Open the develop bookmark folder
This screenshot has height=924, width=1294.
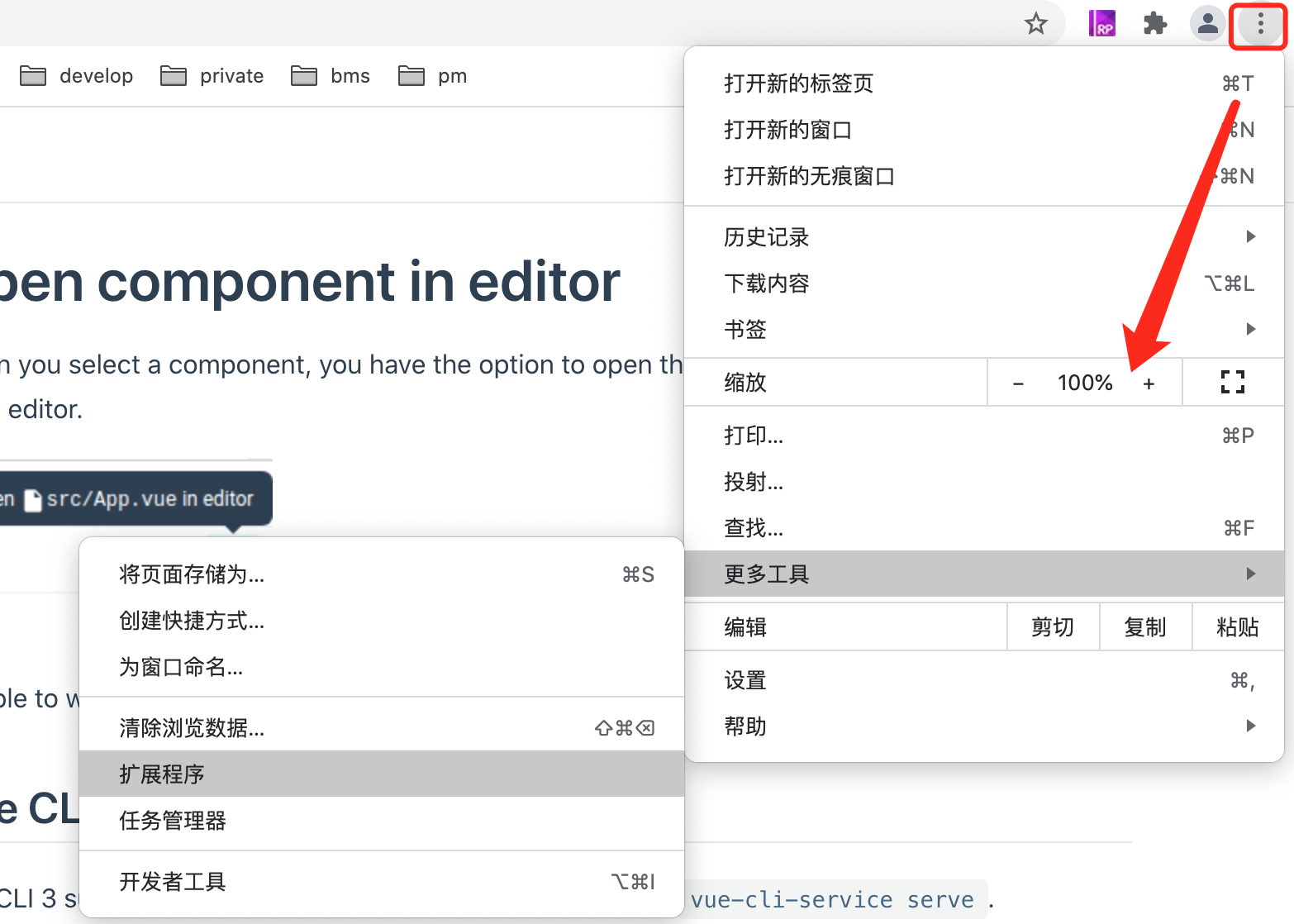pos(76,76)
